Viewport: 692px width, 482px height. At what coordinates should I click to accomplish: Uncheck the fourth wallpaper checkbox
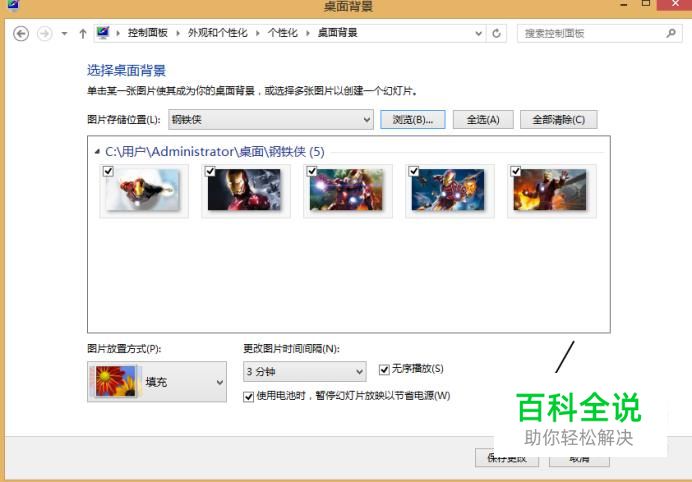click(414, 171)
